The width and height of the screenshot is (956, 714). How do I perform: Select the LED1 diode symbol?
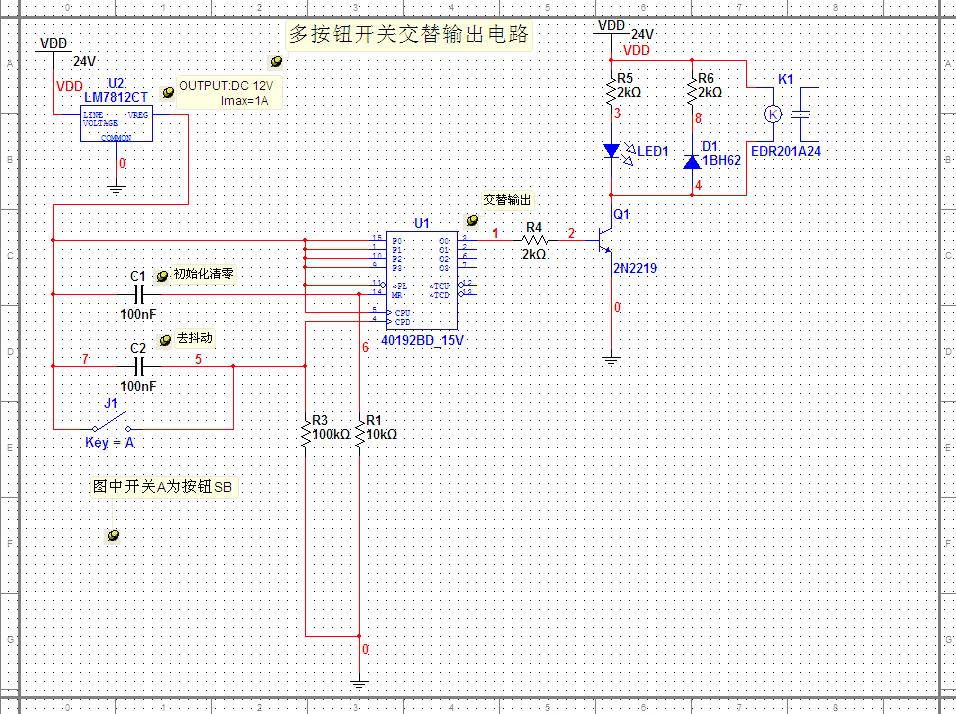[611, 151]
